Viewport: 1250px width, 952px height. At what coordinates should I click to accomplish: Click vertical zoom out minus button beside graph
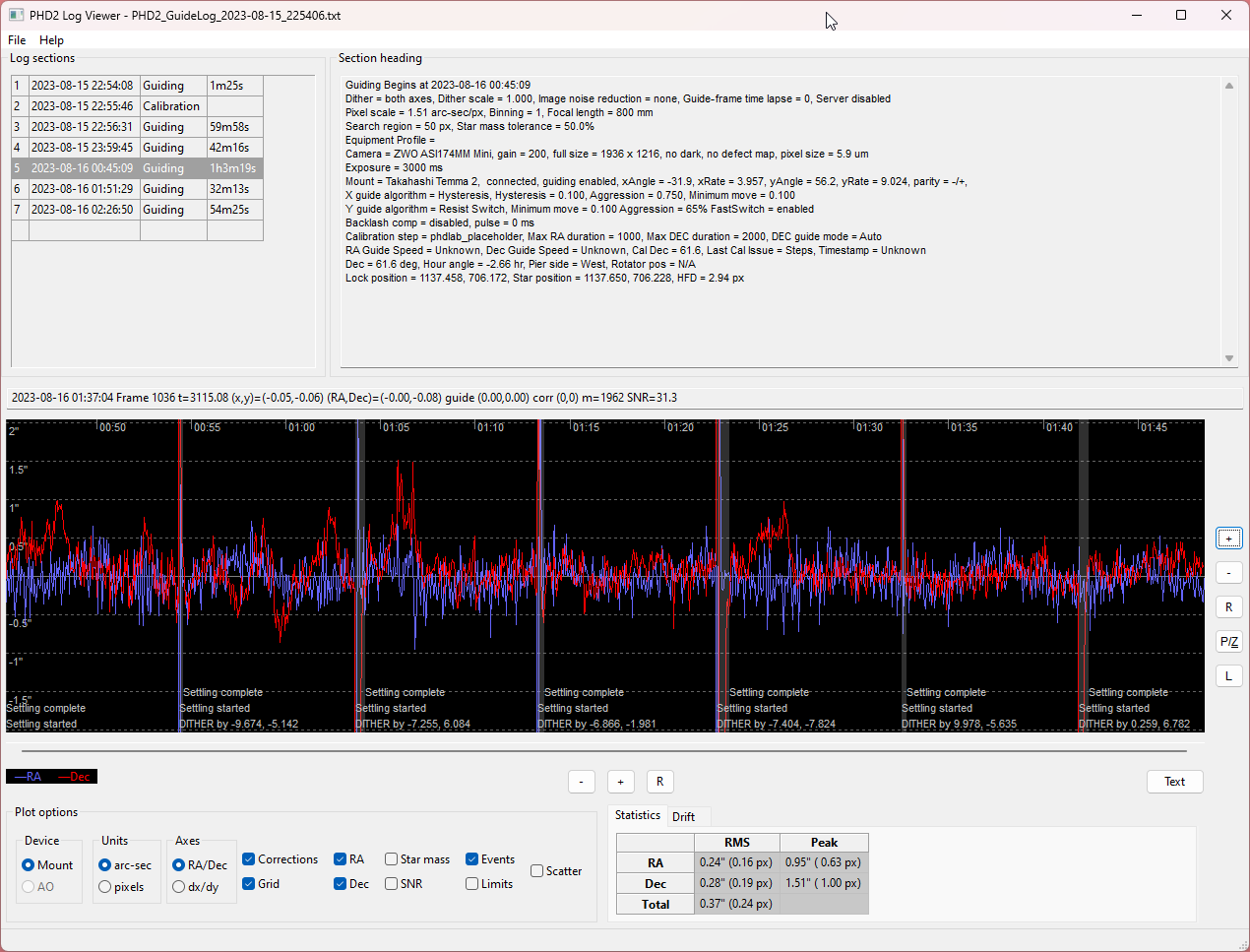(1228, 573)
